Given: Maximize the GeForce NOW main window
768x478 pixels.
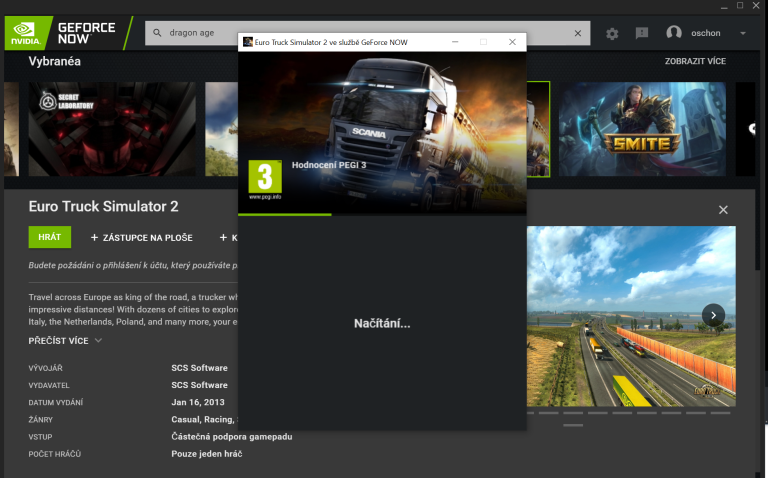Looking at the screenshot, I should click(740, 5).
